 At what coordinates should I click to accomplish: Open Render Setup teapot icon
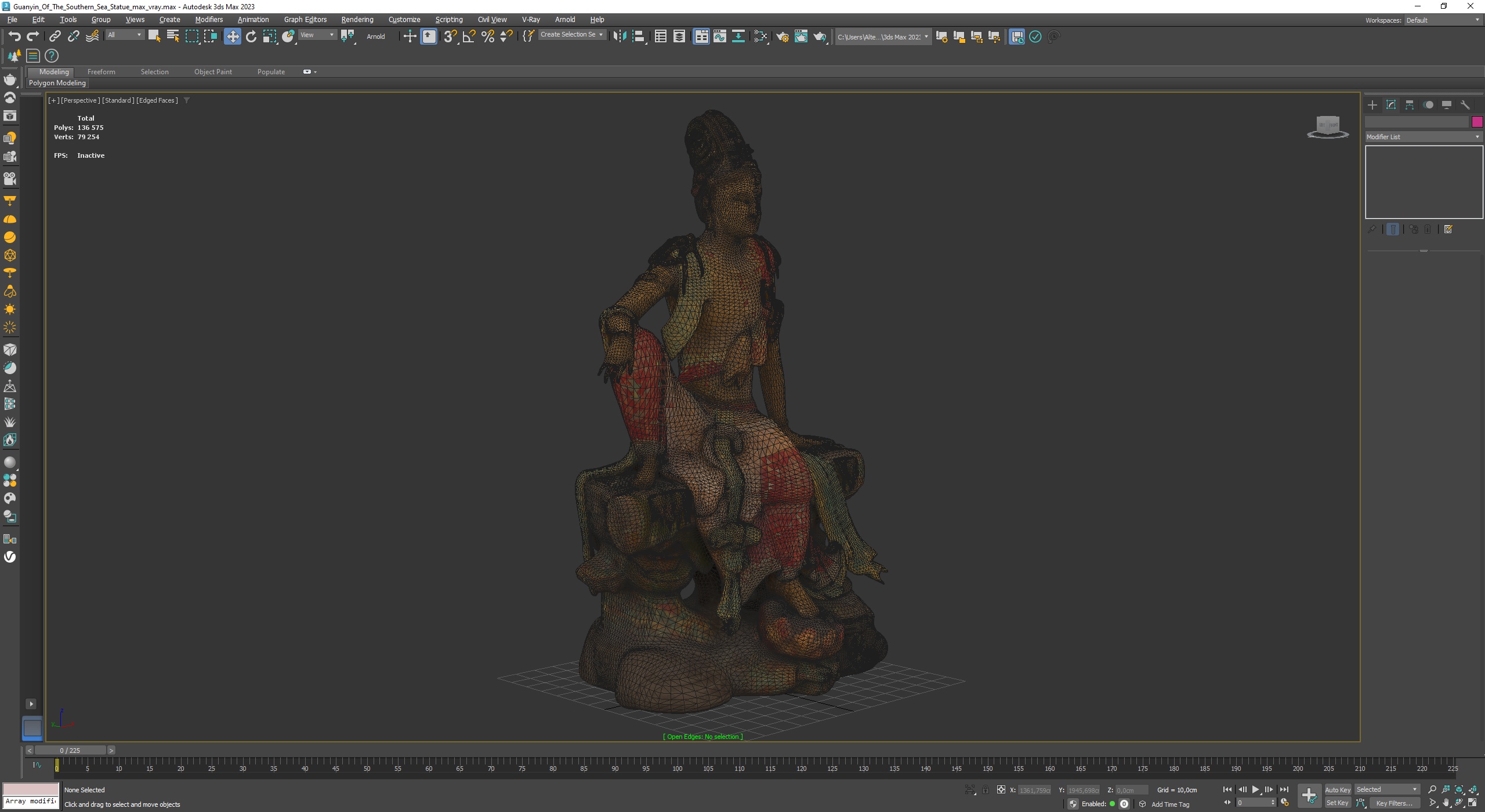783,37
